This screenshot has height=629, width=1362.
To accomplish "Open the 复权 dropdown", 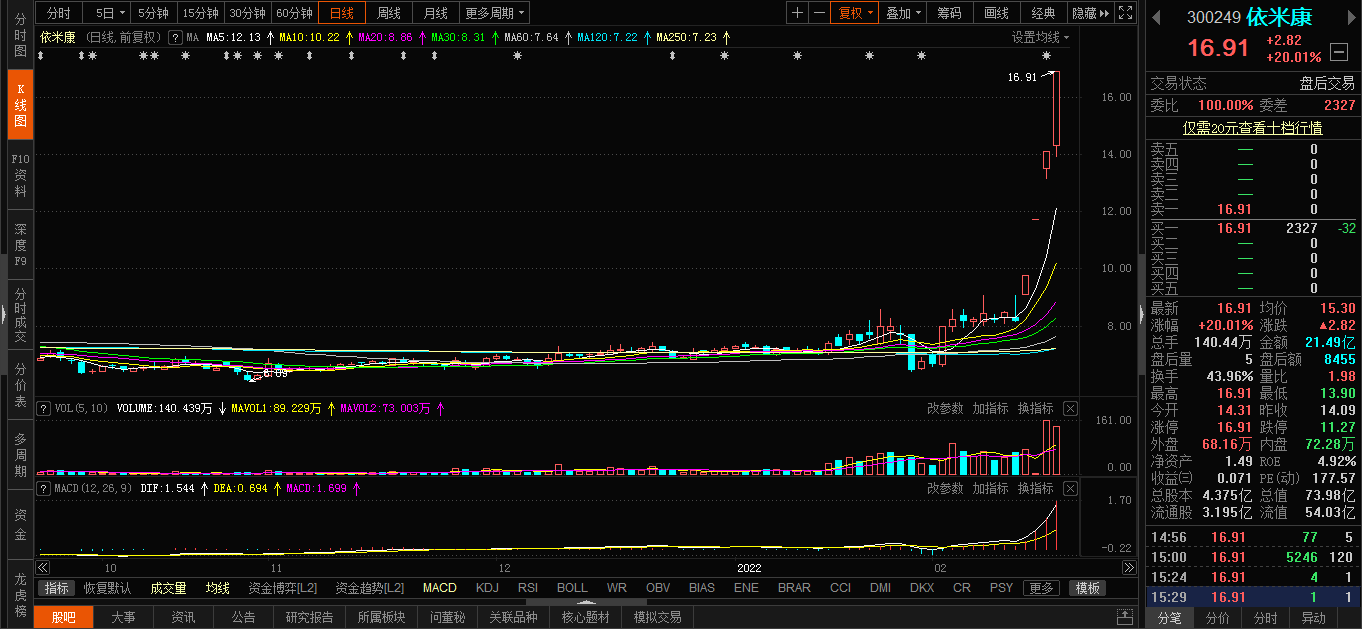I will click(855, 13).
